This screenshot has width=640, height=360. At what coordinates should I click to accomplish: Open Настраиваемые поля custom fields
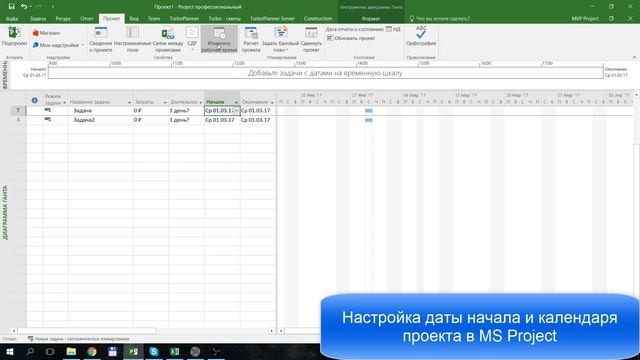tap(132, 39)
